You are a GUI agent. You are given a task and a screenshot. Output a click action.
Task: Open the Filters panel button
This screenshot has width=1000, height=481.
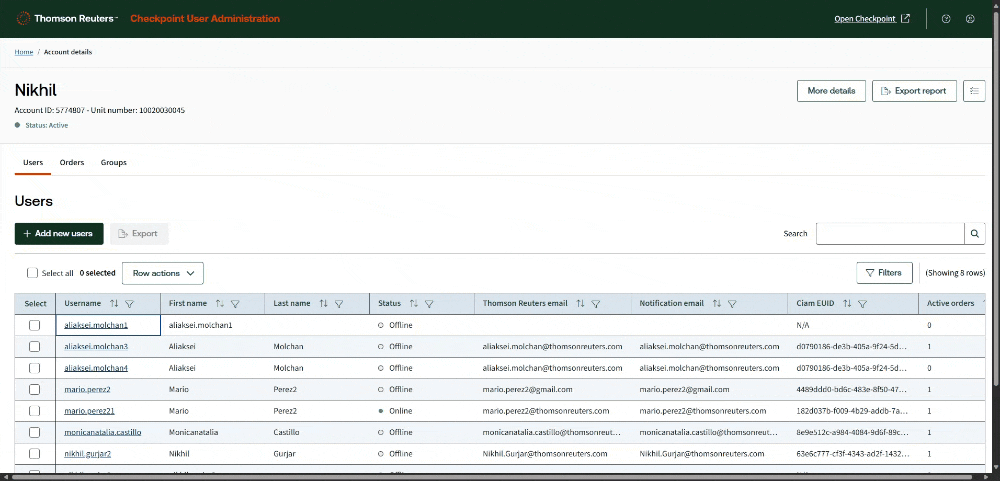pyautogui.click(x=884, y=273)
